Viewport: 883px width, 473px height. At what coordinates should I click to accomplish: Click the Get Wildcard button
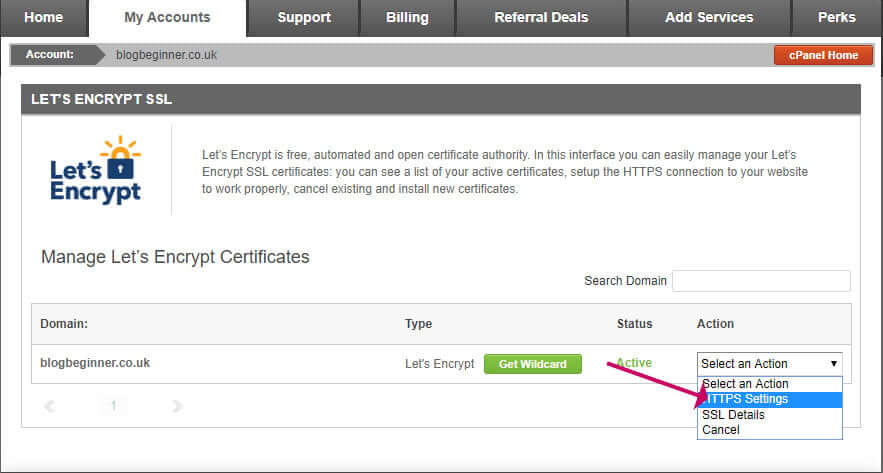coord(533,364)
